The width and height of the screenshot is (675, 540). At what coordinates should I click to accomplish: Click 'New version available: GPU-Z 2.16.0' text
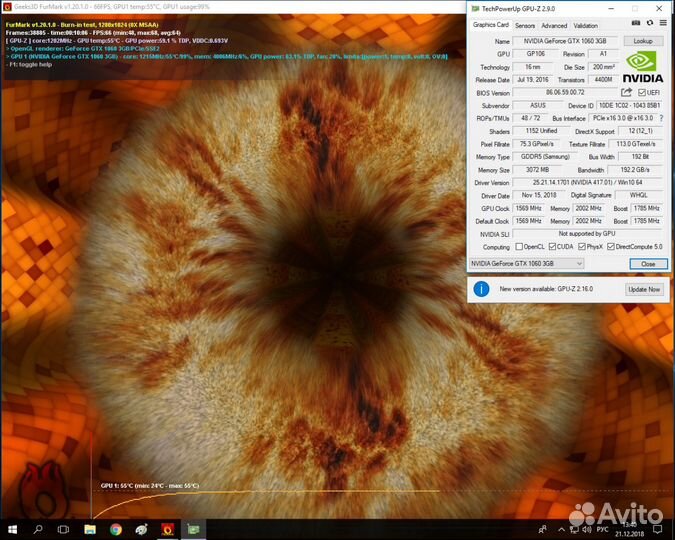[546, 289]
